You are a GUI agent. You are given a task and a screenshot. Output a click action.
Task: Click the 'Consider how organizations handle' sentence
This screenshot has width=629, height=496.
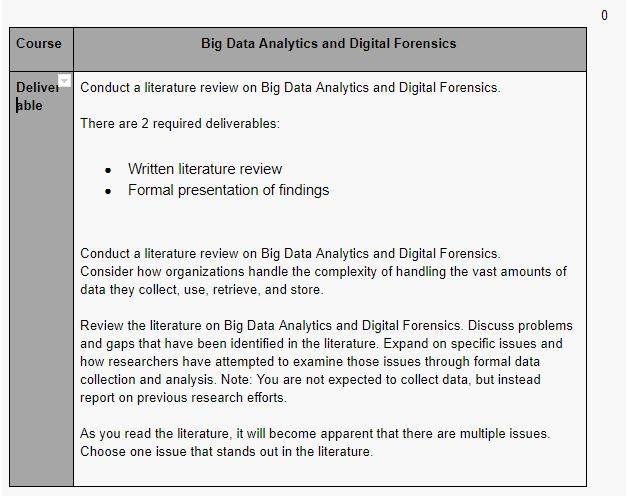(323, 272)
